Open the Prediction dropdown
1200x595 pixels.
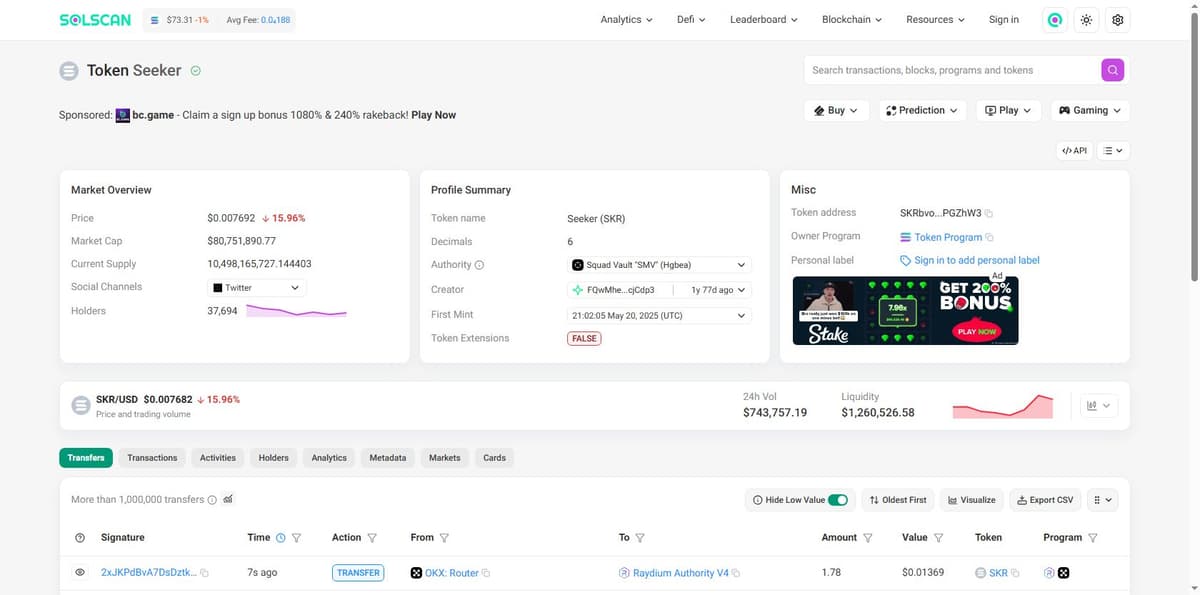[922, 110]
